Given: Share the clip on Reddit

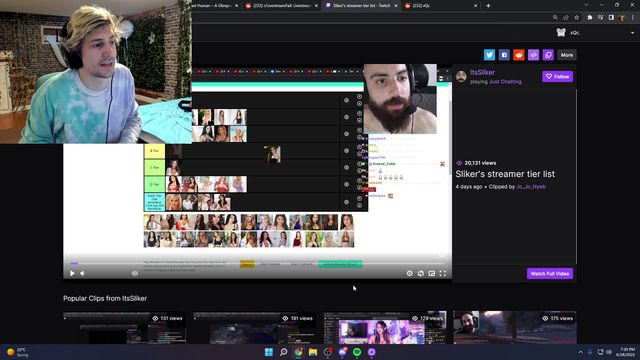Looking at the screenshot, I should [x=519, y=55].
